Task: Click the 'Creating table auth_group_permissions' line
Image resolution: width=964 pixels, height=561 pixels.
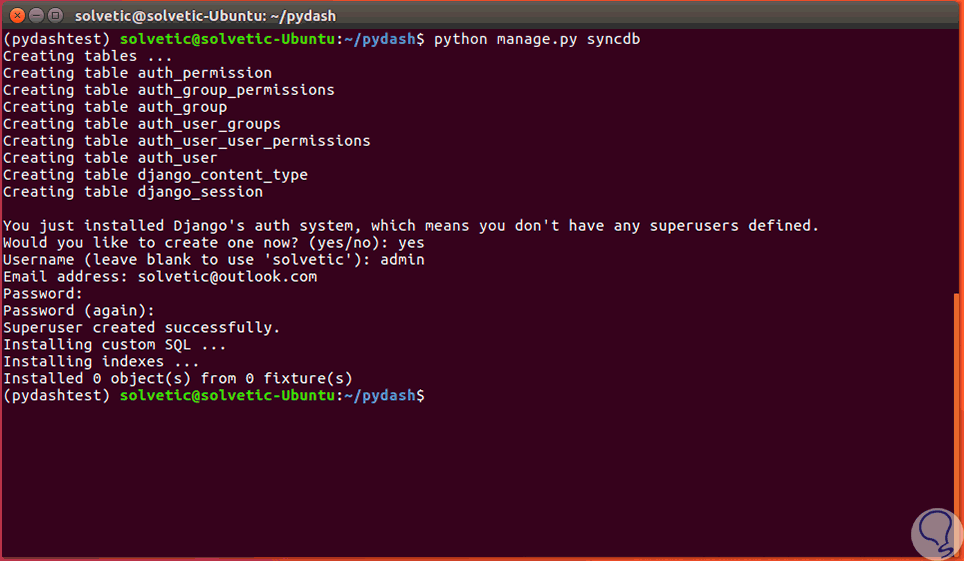Action: (x=168, y=90)
